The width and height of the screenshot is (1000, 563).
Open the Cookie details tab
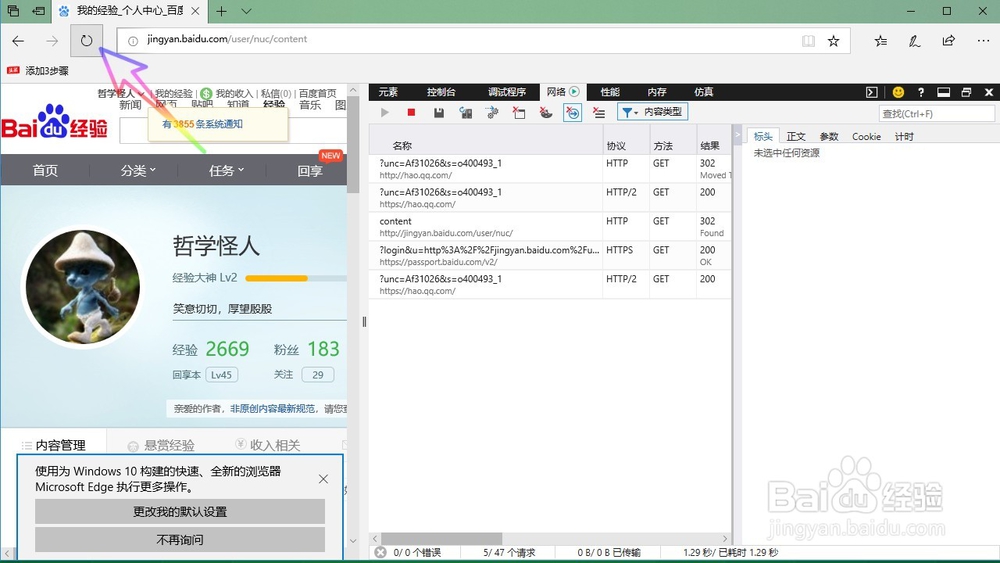[x=866, y=136]
